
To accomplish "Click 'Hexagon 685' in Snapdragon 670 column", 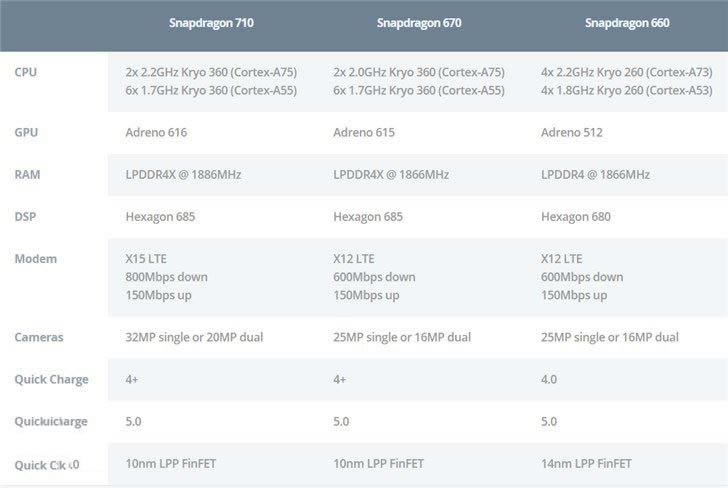I will coord(368,217).
